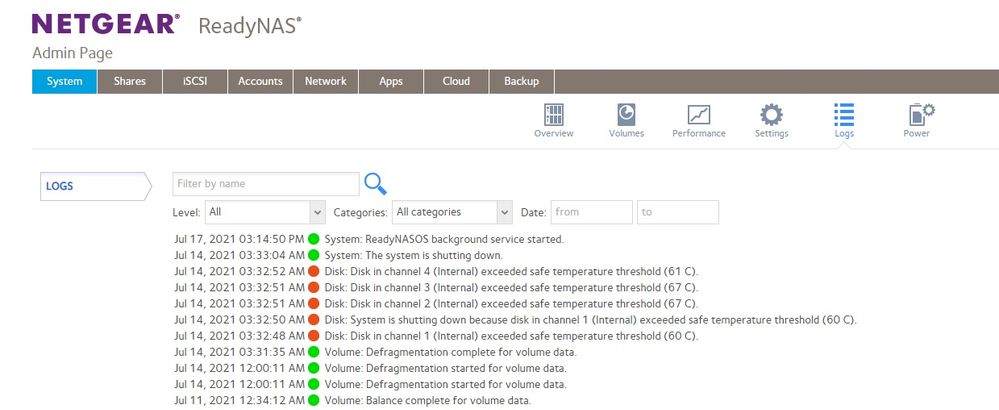Switch to the iSCSI tab
The width and height of the screenshot is (999, 410).
point(195,81)
